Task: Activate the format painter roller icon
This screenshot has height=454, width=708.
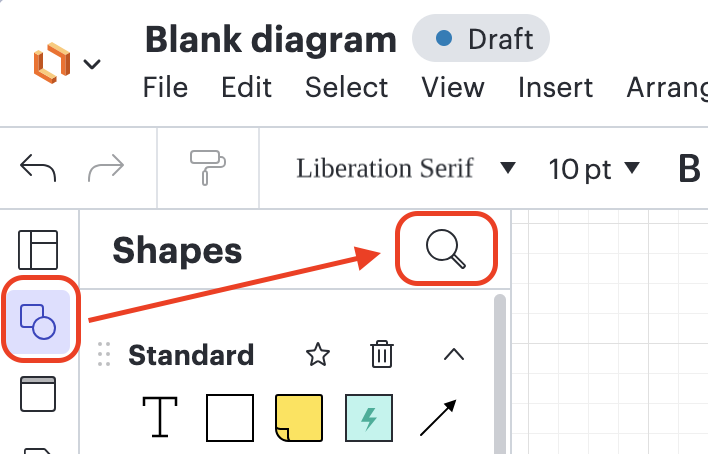Action: coord(208,168)
